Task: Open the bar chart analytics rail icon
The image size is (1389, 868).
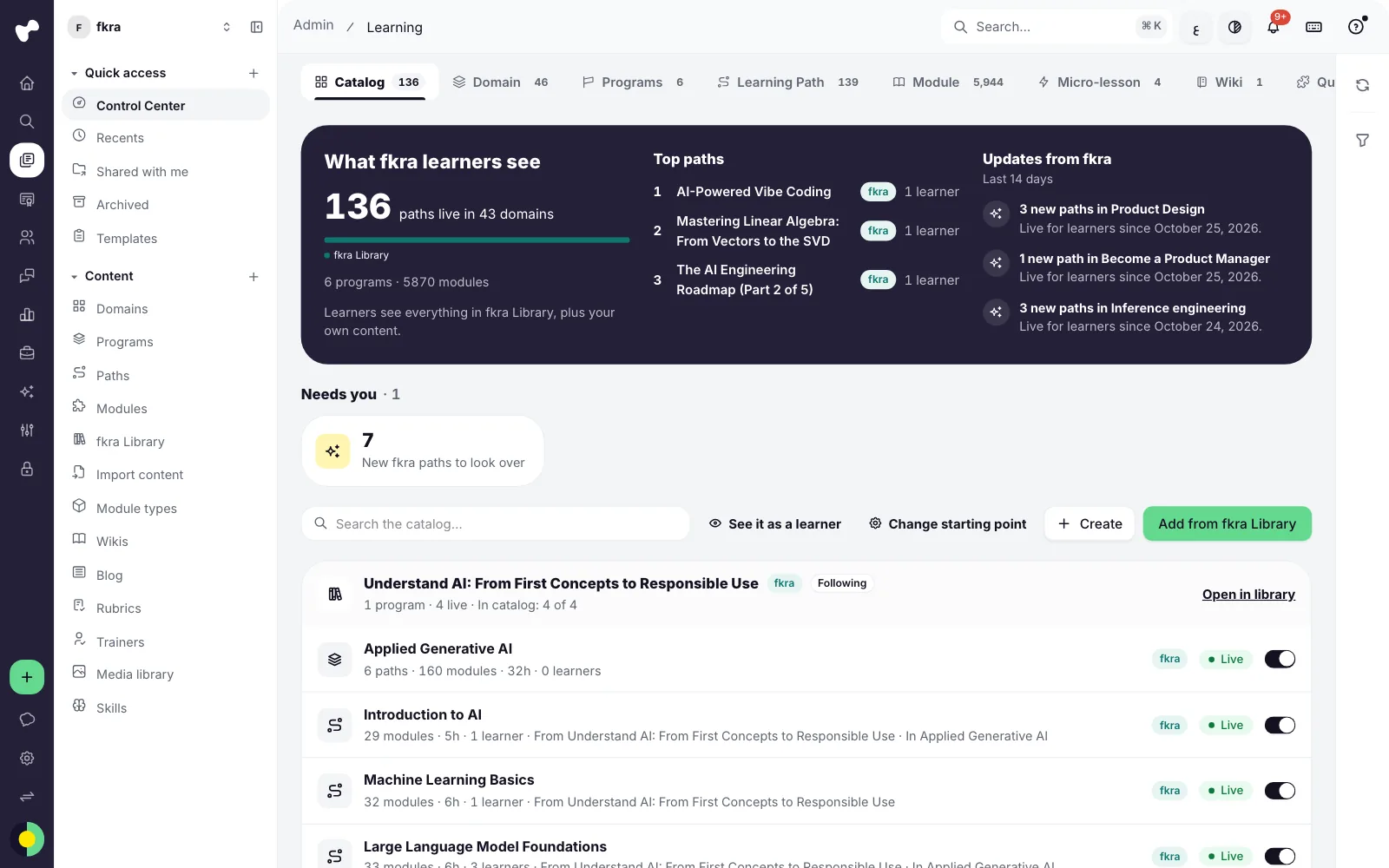Action: (27, 314)
